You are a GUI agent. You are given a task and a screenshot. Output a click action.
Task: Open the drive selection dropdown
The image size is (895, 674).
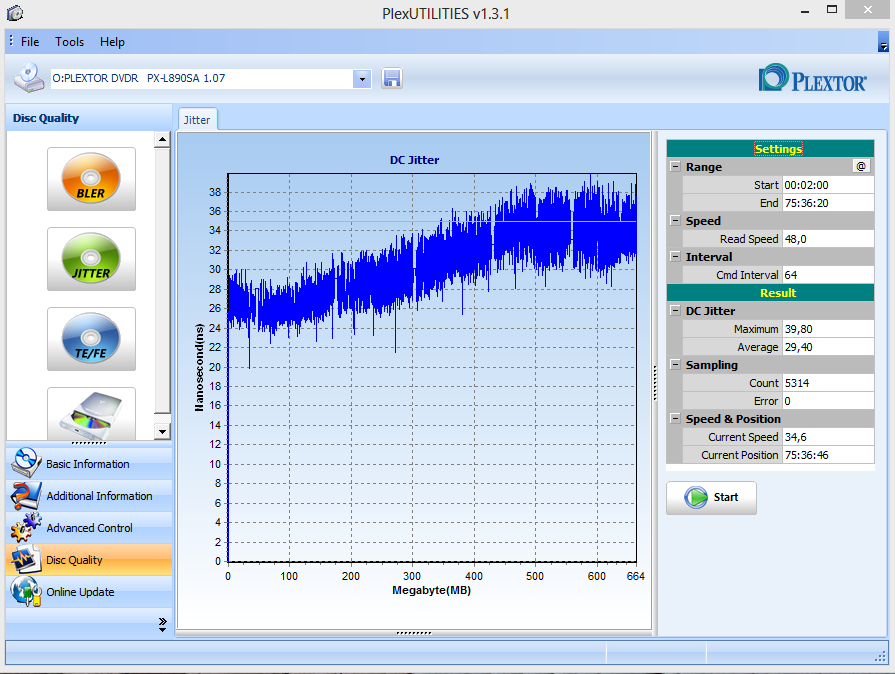click(x=362, y=79)
